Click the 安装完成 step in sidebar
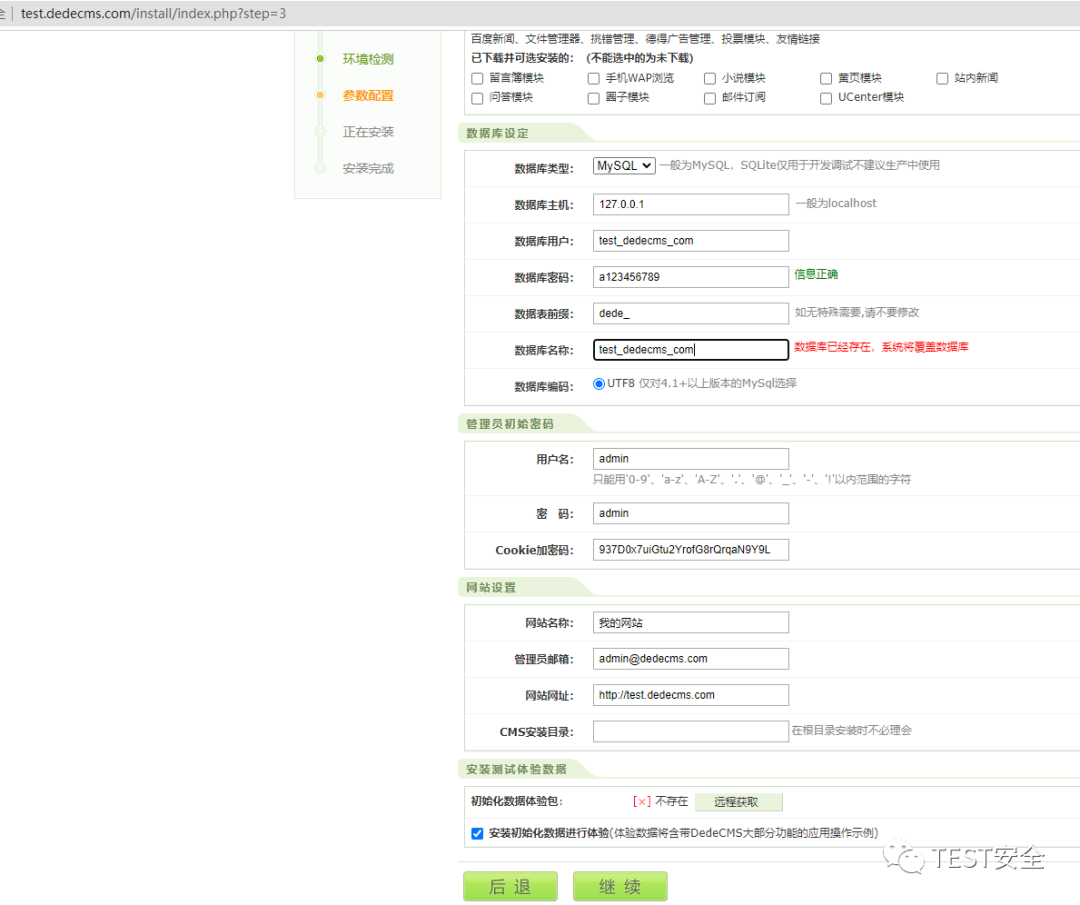 368,169
